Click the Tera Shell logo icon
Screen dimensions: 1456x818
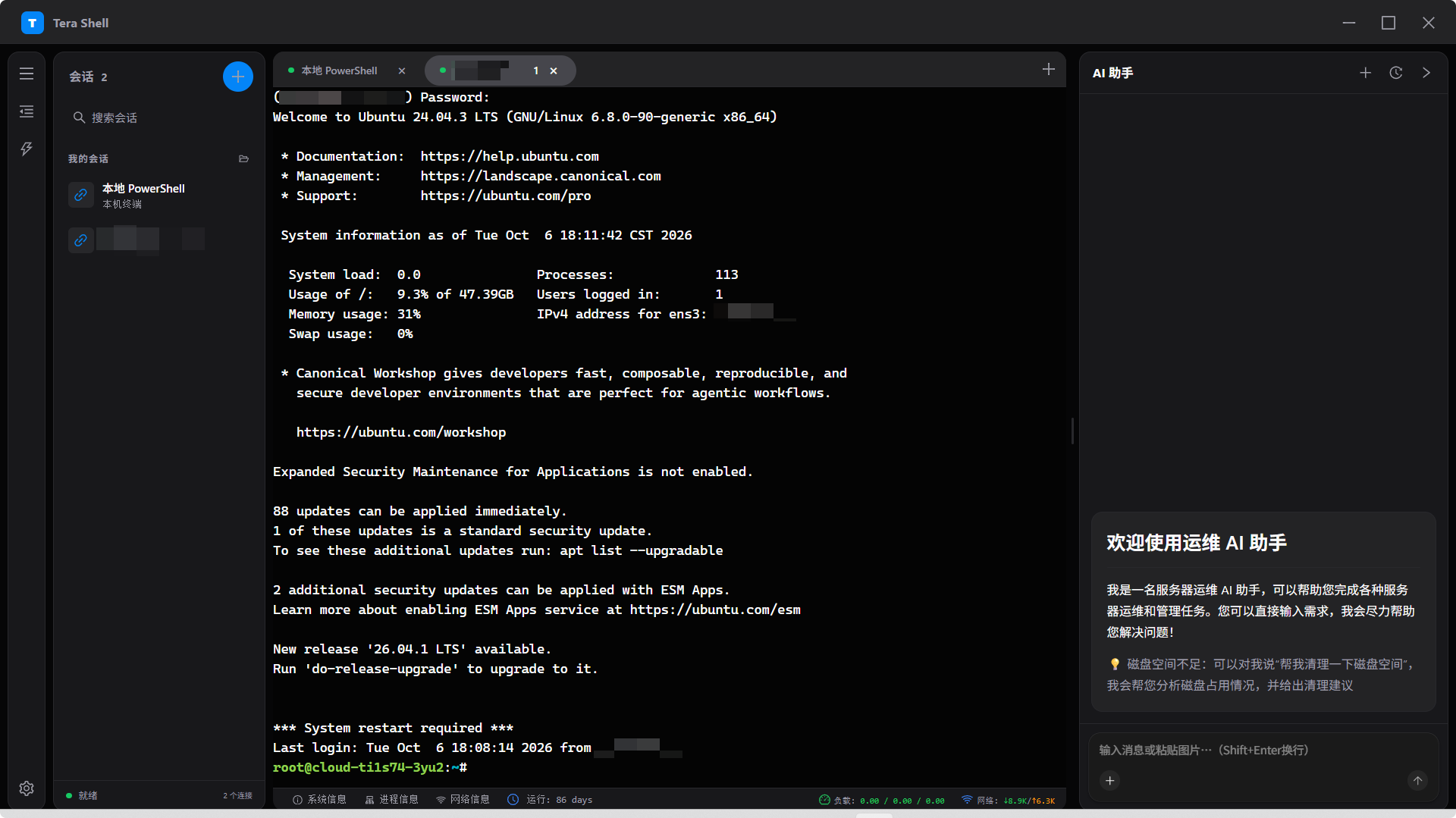(33, 24)
